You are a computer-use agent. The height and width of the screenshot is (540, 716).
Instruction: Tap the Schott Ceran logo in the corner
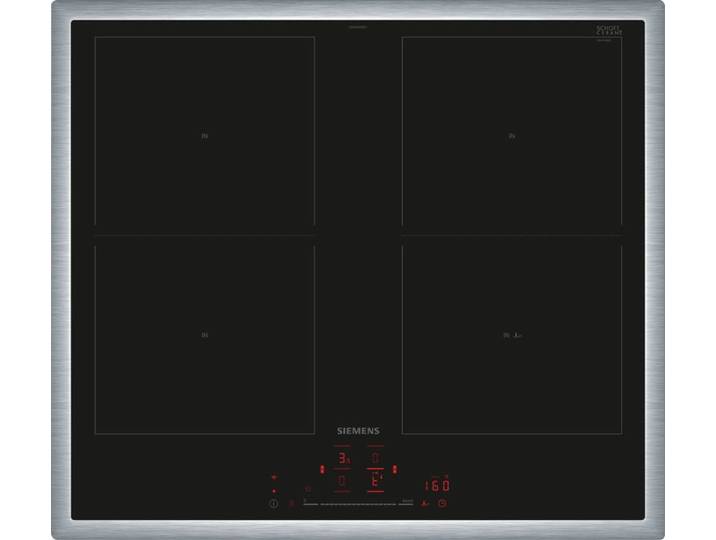(609, 31)
